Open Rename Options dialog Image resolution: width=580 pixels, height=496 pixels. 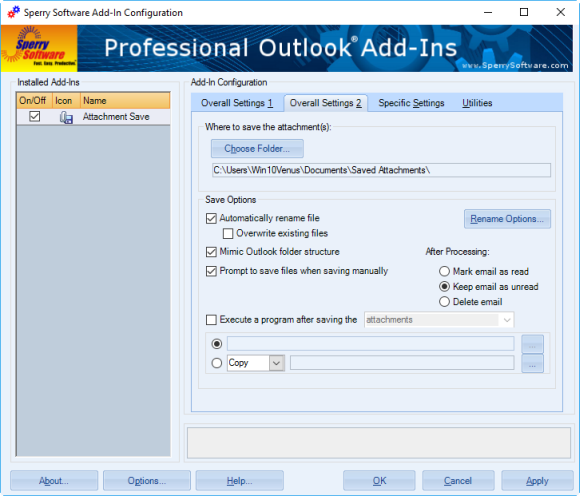pos(507,219)
